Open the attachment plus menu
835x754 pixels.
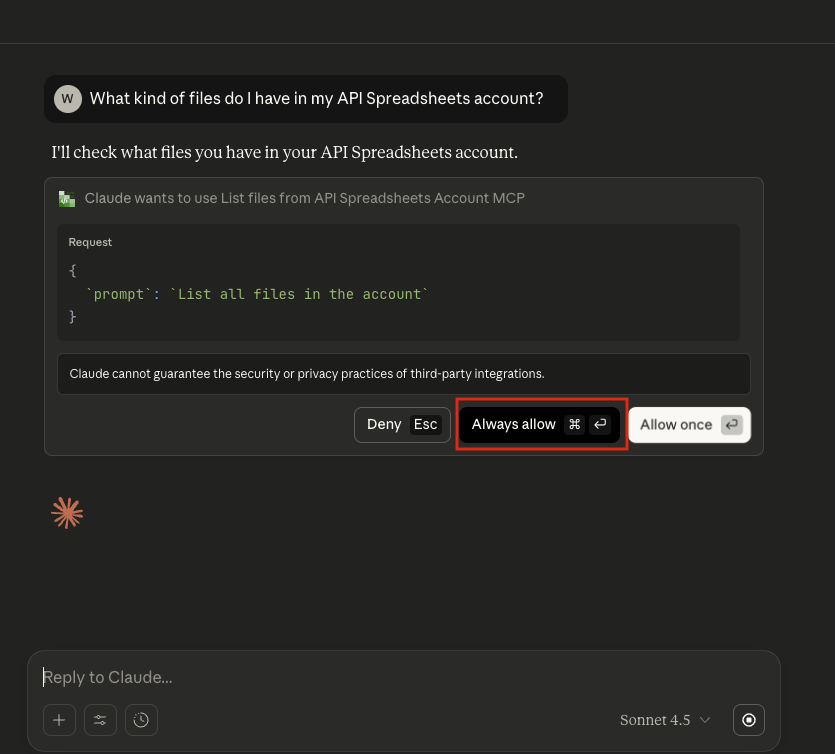(x=58, y=720)
